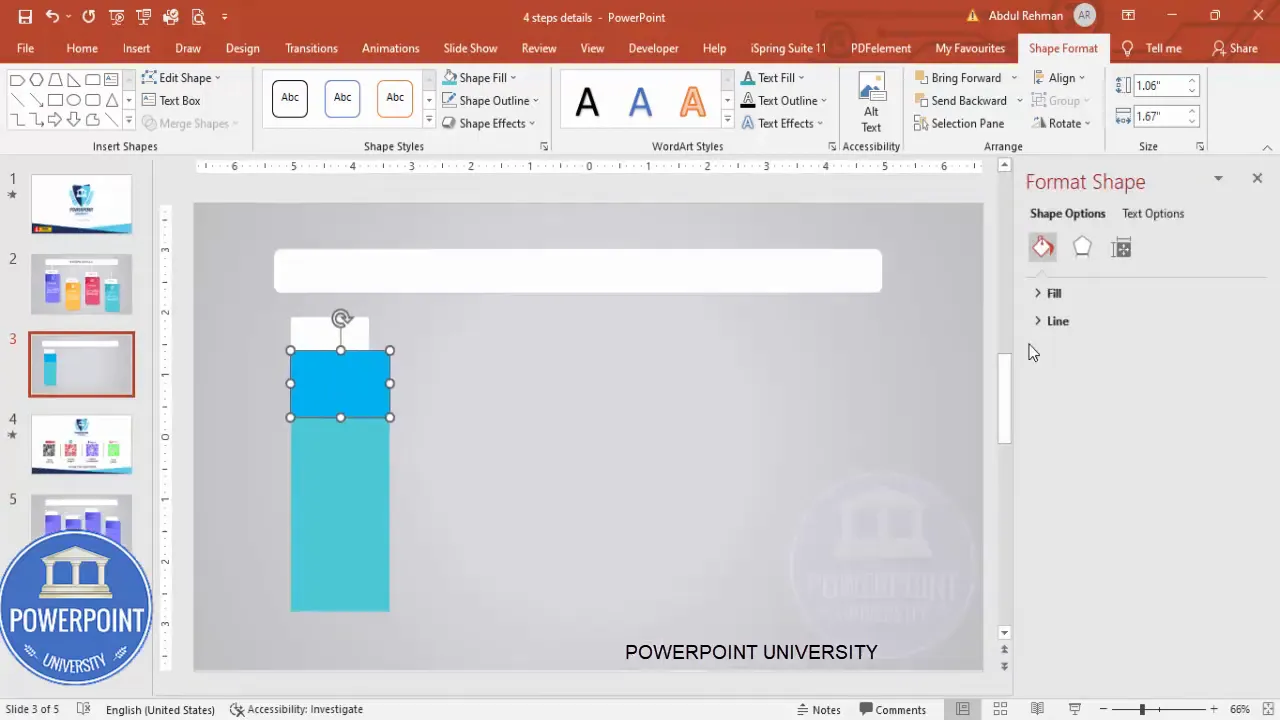Open Shape Styles dialog launcher
Screen dimensions: 1280x720
[544, 147]
